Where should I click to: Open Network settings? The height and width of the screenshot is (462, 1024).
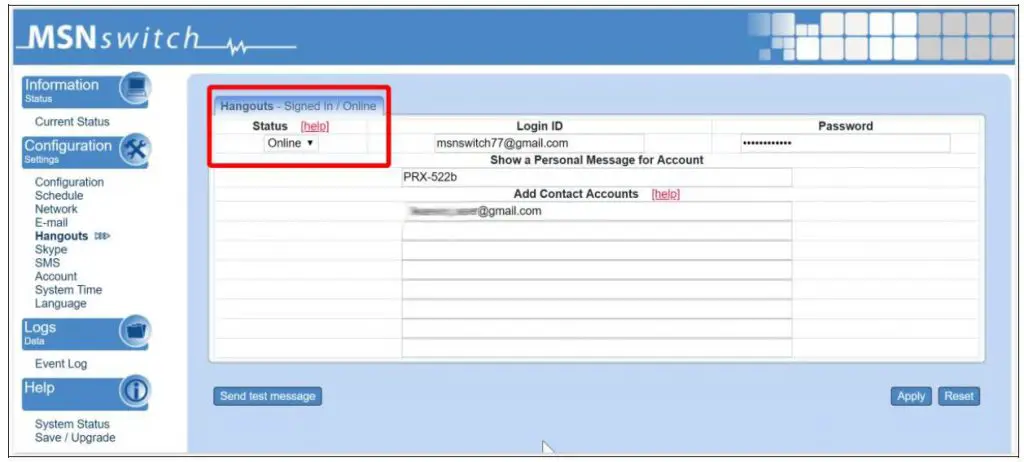pyautogui.click(x=56, y=209)
